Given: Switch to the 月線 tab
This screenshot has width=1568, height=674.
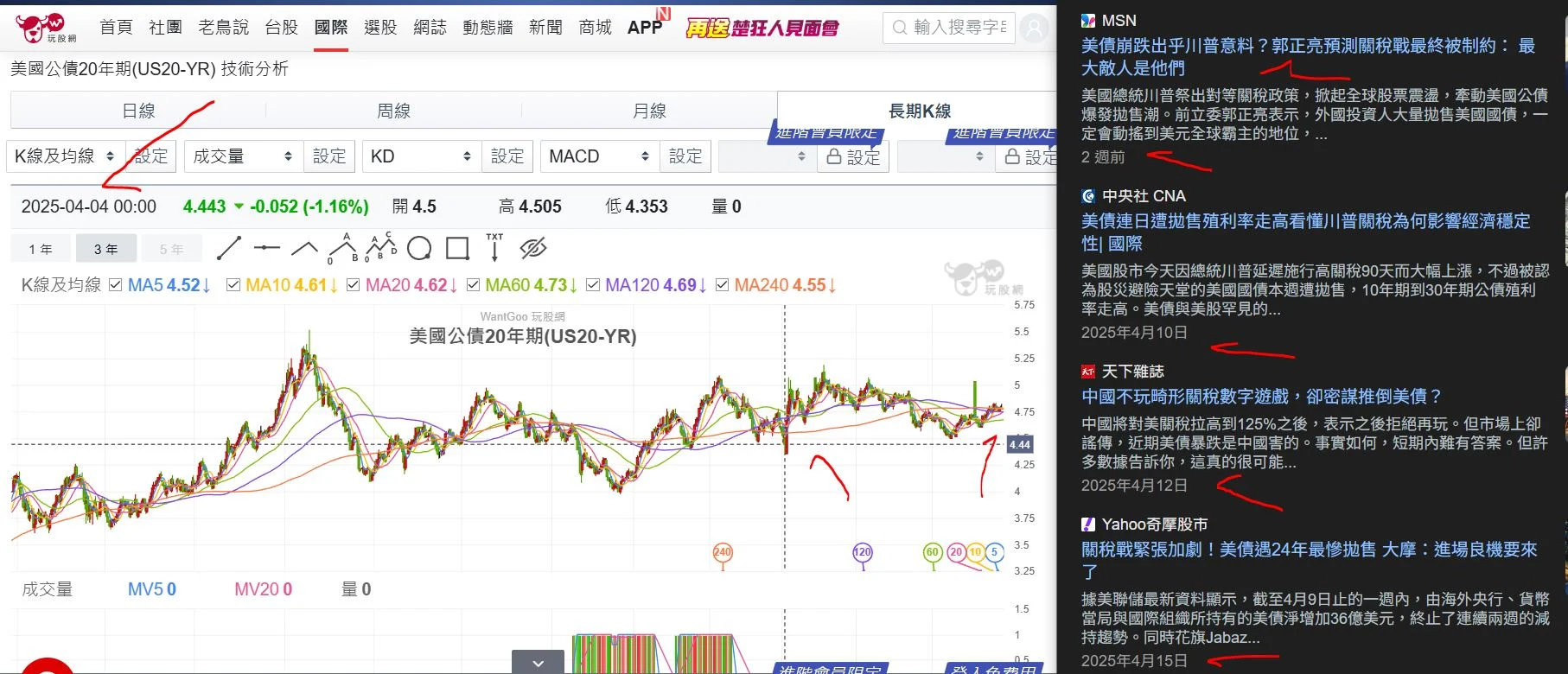Looking at the screenshot, I should pyautogui.click(x=649, y=111).
